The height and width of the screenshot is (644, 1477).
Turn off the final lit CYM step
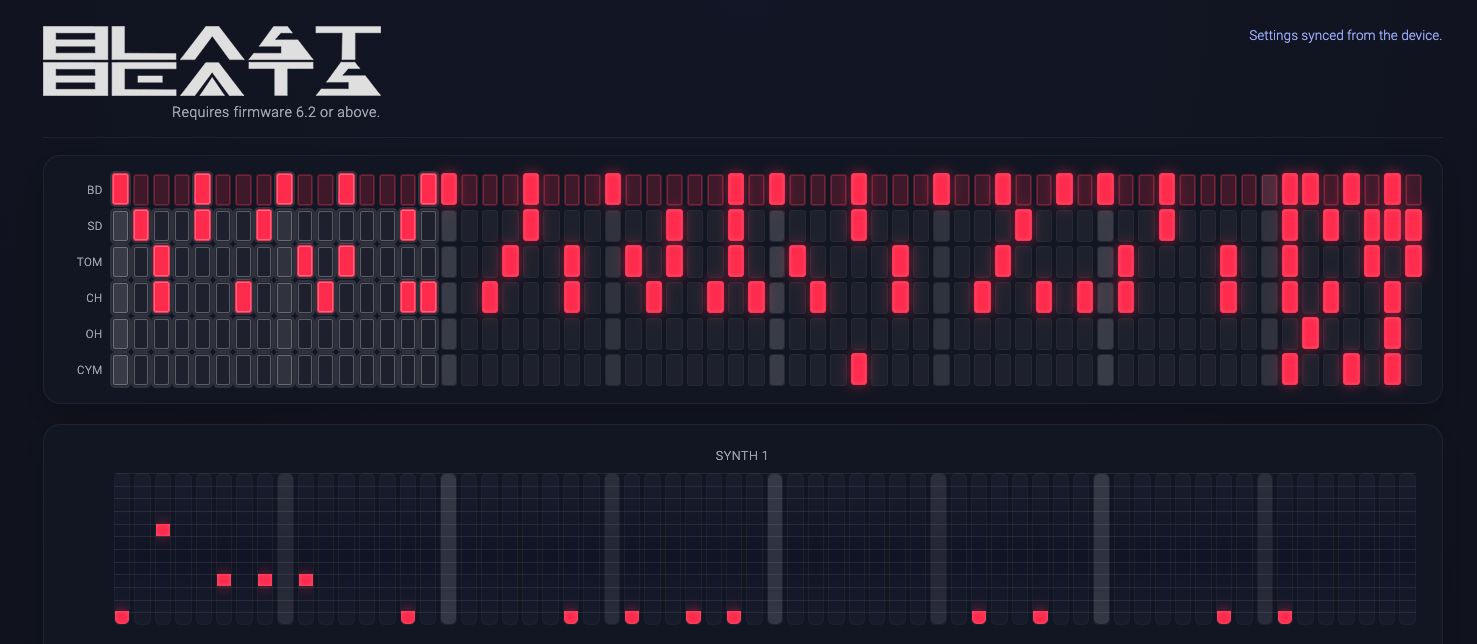point(1392,369)
